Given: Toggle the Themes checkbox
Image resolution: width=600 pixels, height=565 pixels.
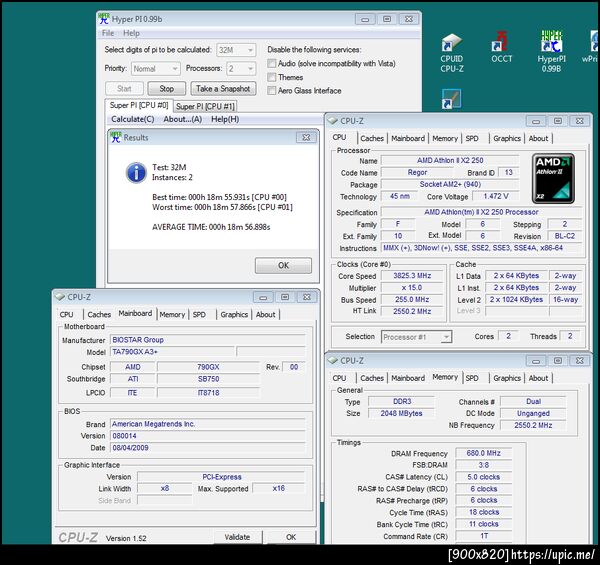Looking at the screenshot, I should [x=272, y=77].
